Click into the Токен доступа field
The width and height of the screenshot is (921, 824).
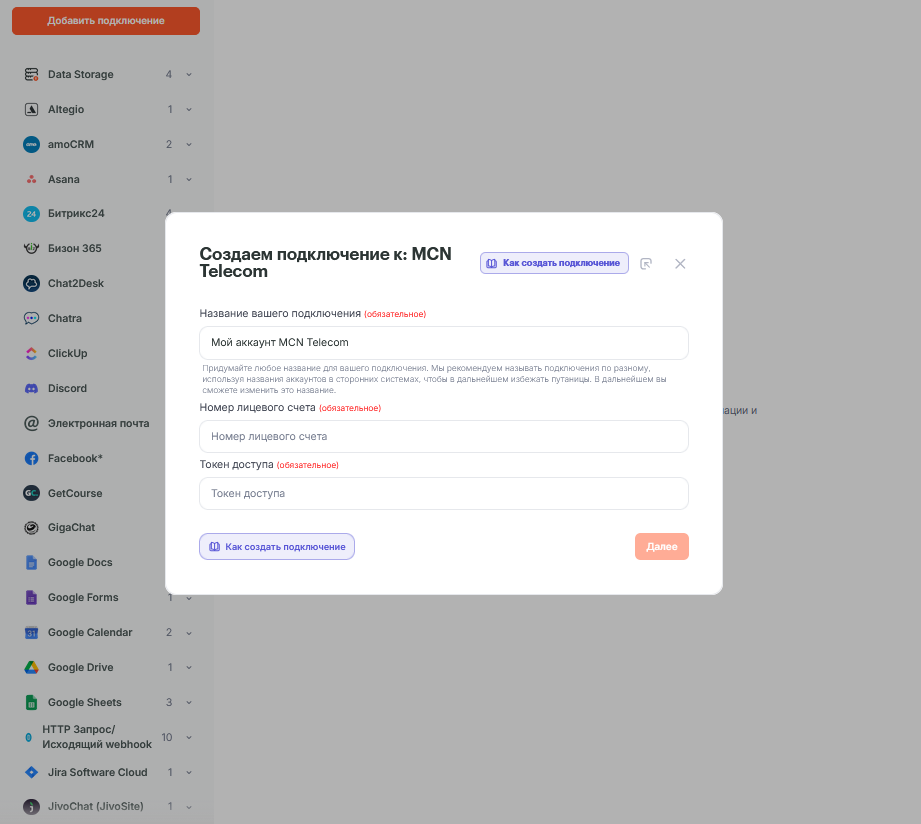click(x=444, y=494)
